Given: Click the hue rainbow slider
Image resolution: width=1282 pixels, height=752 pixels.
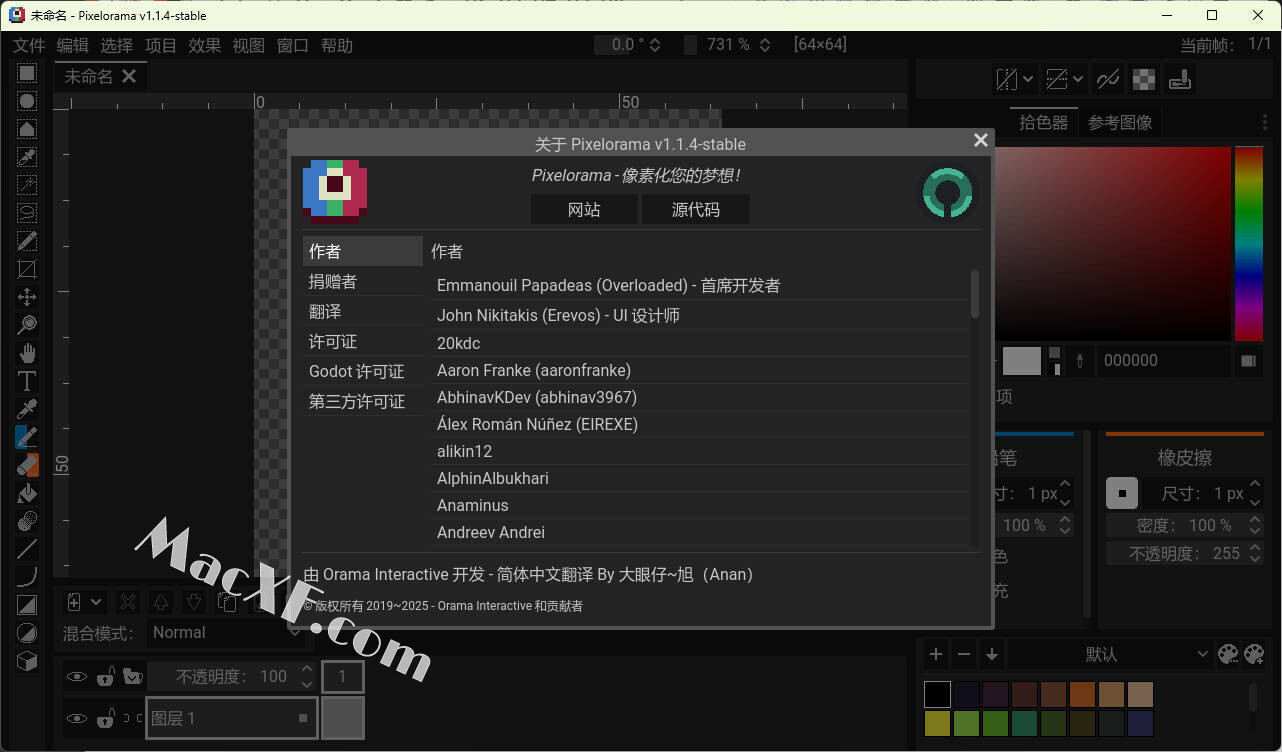Looking at the screenshot, I should 1249,244.
